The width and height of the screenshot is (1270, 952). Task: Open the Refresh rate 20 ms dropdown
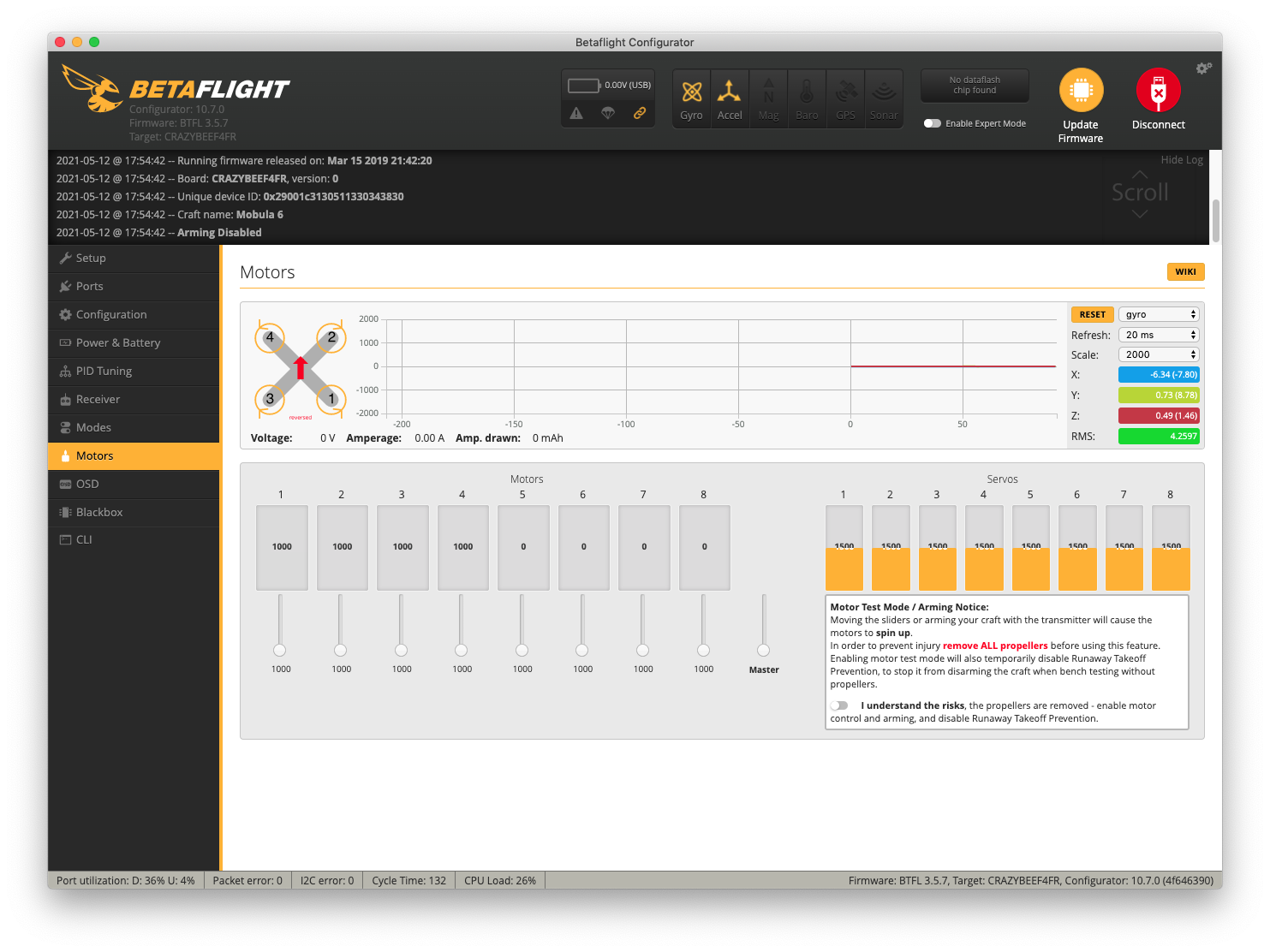[x=1159, y=335]
